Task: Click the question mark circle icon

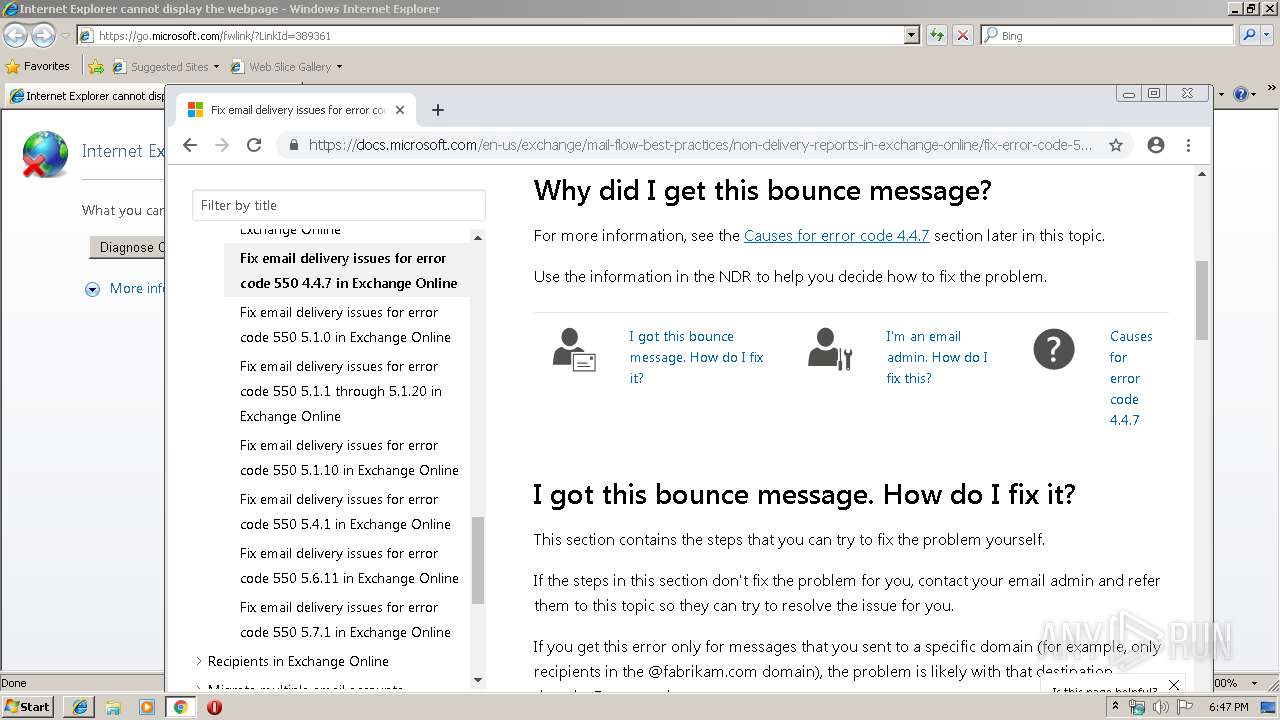Action: [x=1054, y=350]
